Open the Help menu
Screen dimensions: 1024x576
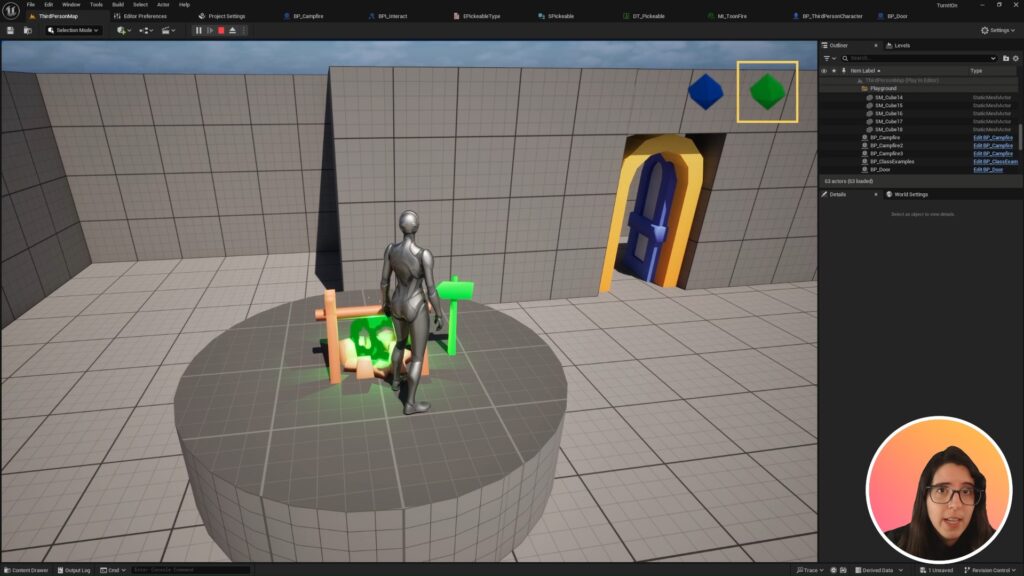185,5
